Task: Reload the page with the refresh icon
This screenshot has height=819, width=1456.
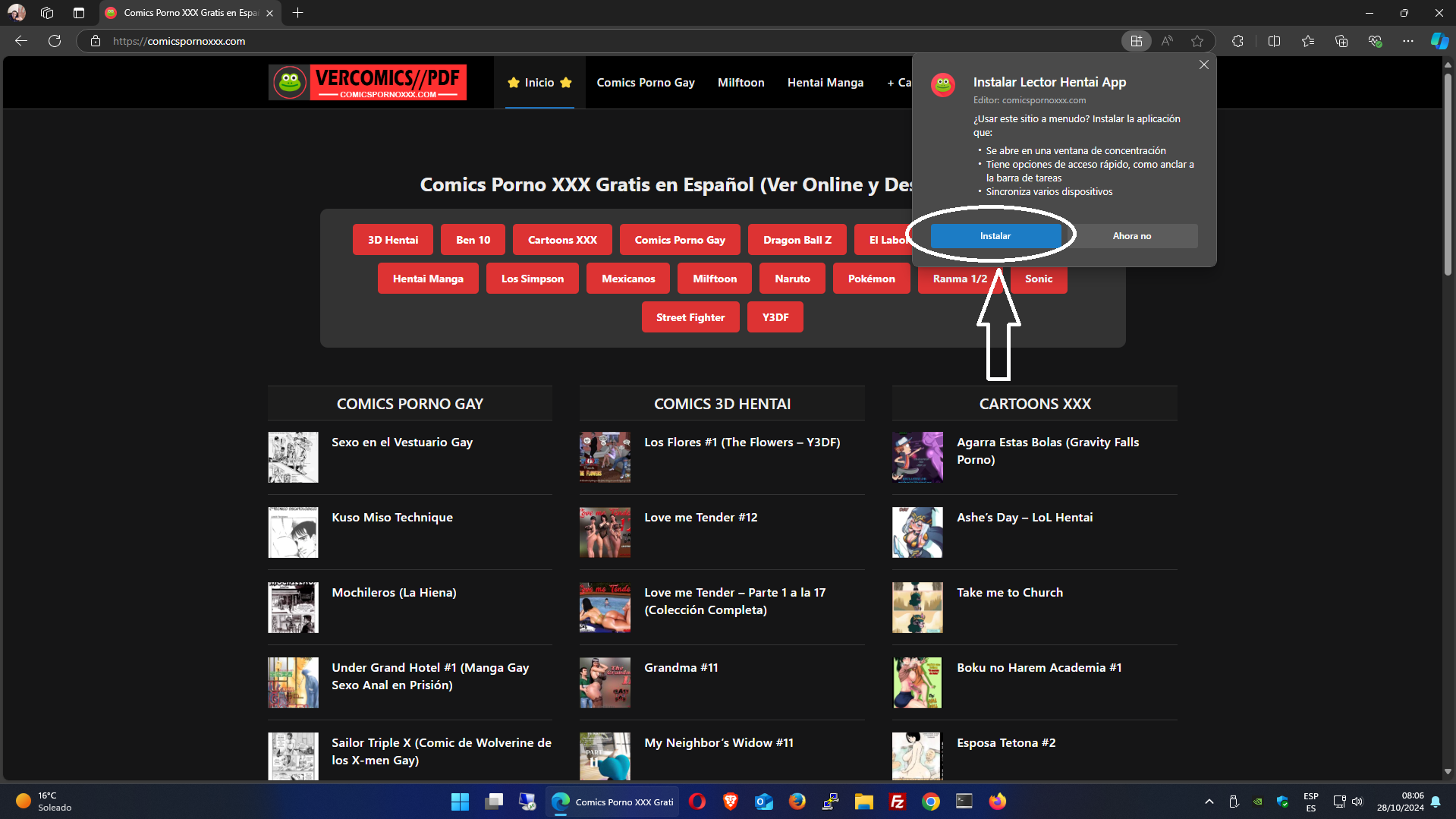Action: click(55, 41)
